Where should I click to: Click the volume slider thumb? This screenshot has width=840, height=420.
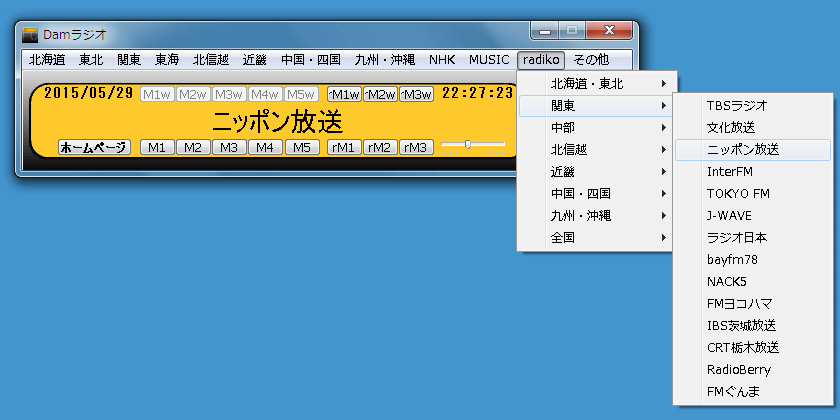468,144
